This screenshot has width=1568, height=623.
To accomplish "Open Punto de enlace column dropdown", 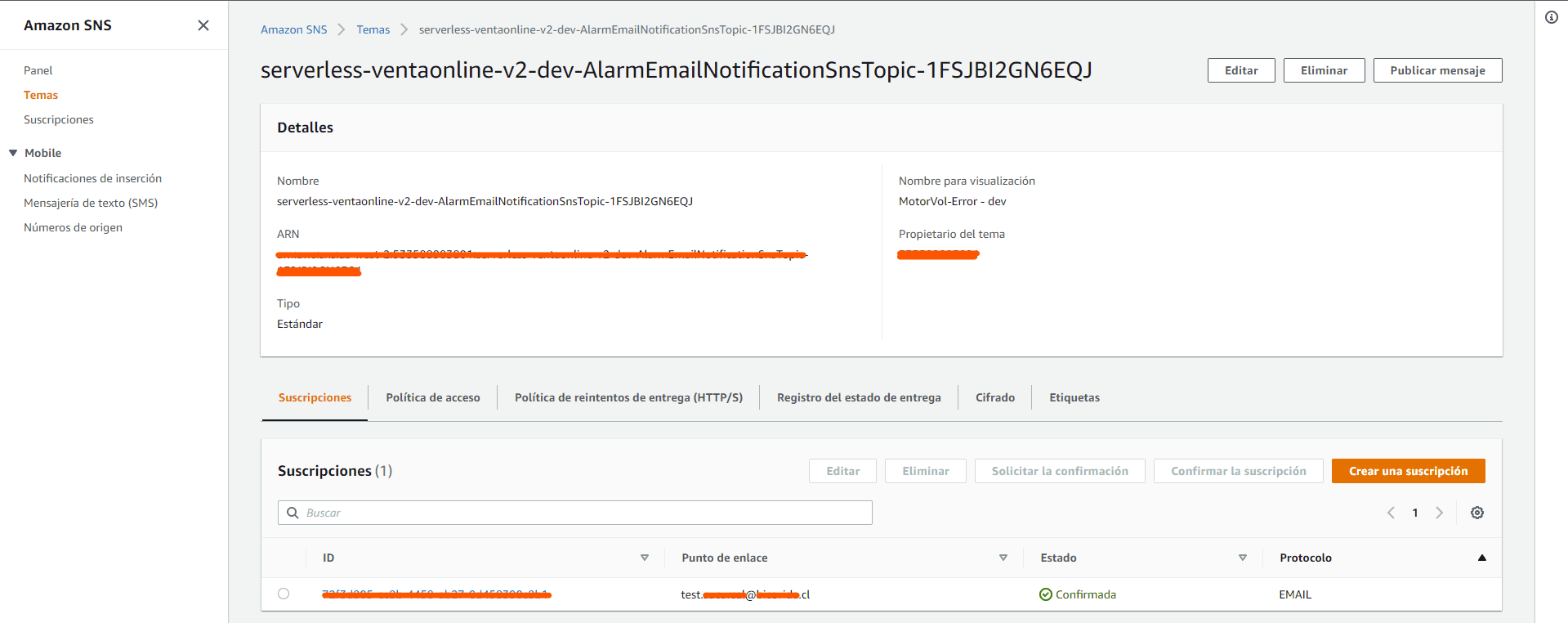I will 1003,558.
